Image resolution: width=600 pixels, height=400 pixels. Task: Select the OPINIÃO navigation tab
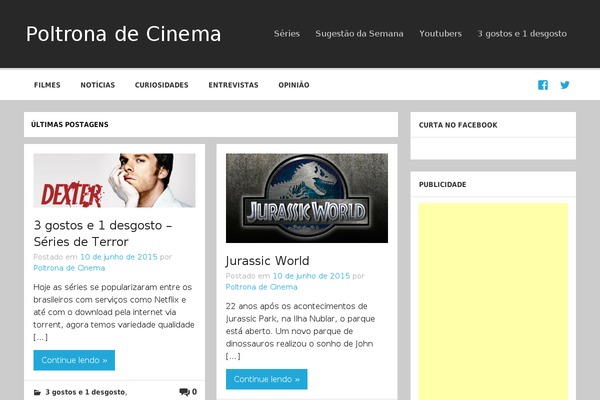(x=294, y=85)
